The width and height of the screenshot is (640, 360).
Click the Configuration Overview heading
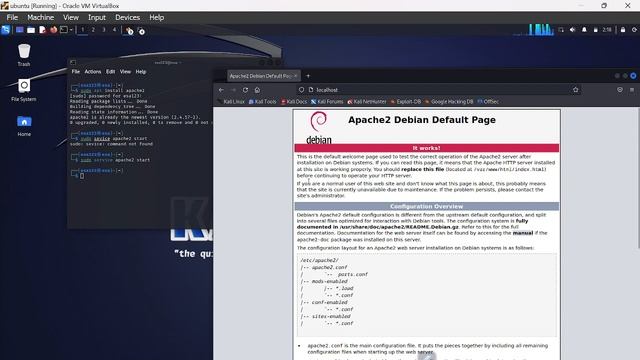pos(427,207)
